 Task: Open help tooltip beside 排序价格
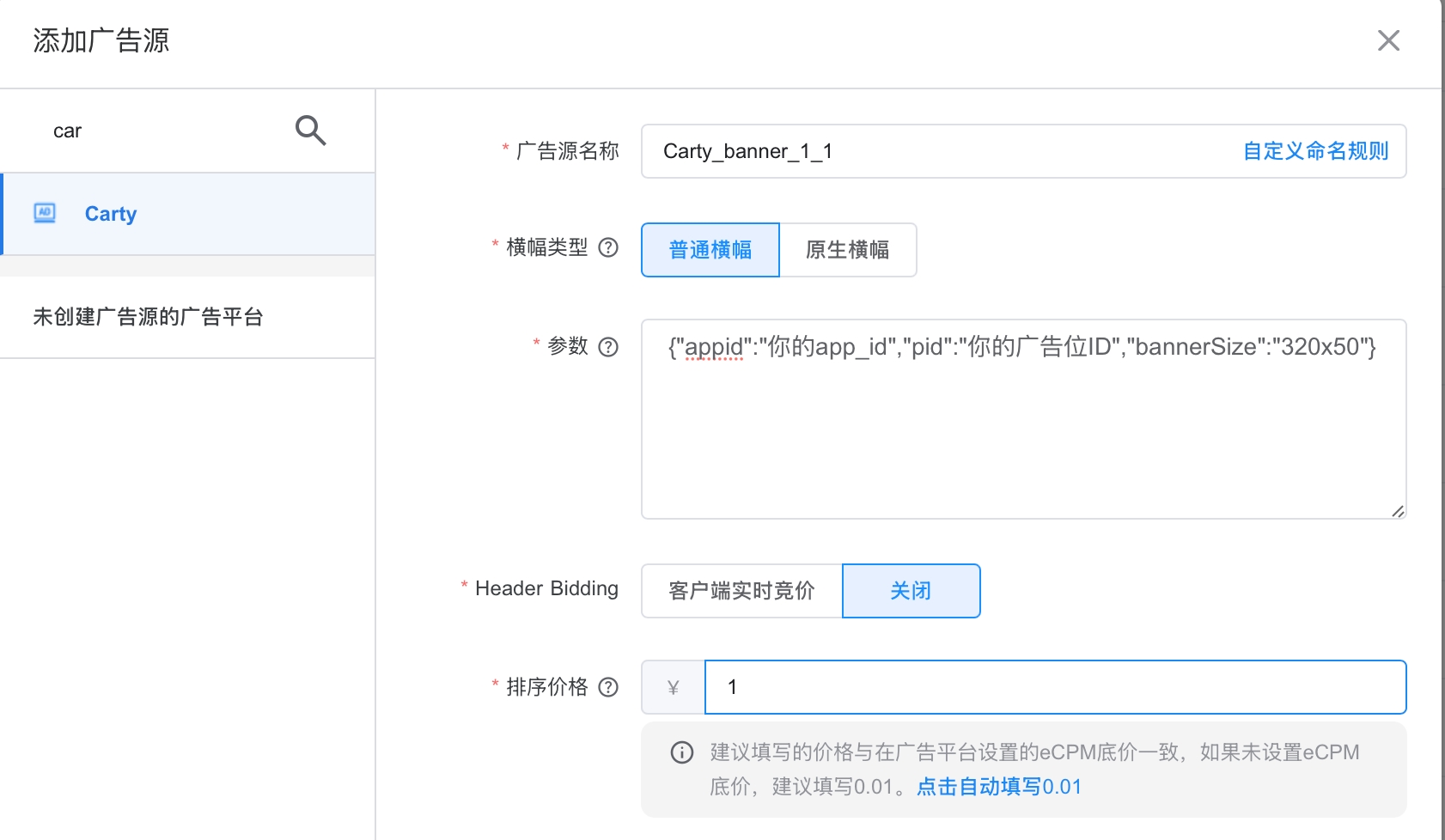pos(608,687)
